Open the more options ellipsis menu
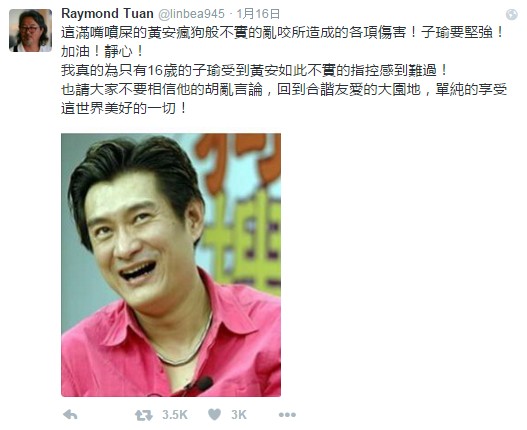Viewport: 527px width, 430px height. [x=287, y=415]
